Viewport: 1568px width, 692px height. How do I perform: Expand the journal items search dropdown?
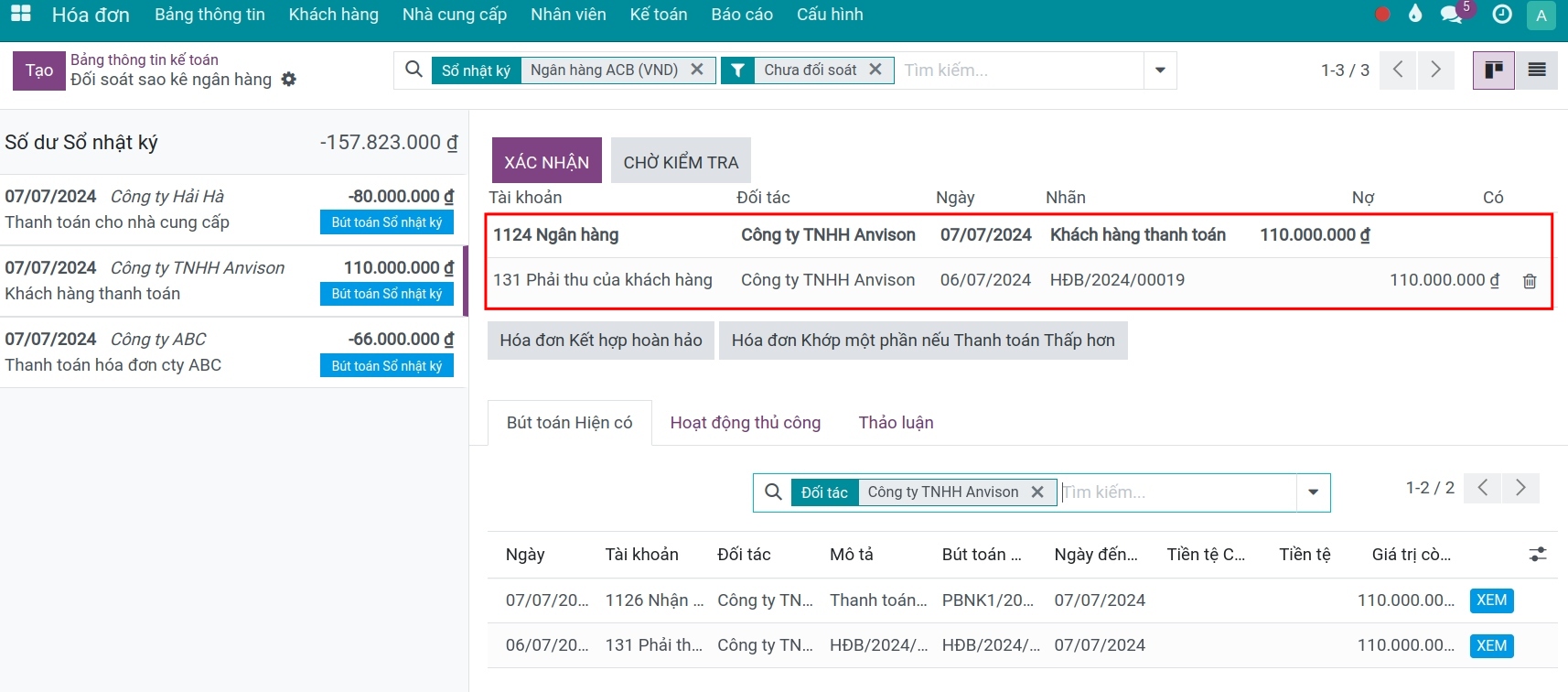[x=1313, y=492]
